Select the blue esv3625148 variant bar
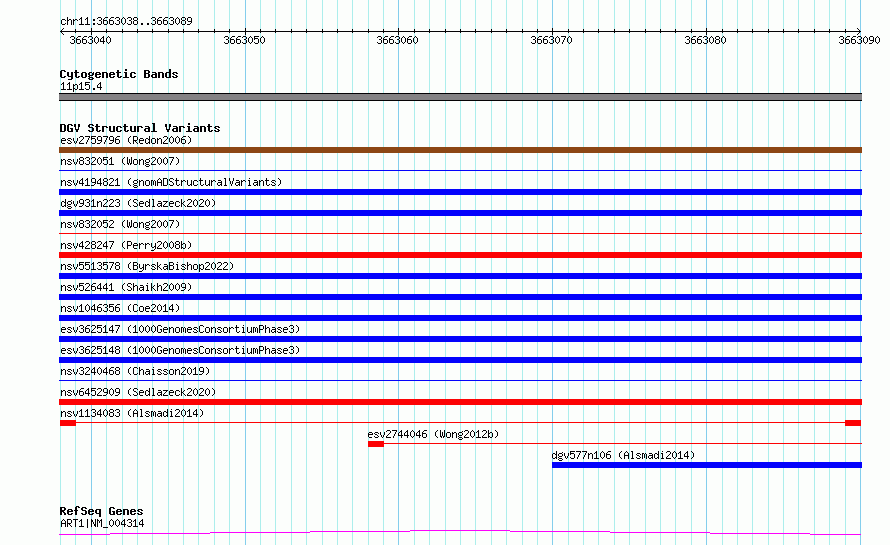 [460, 360]
